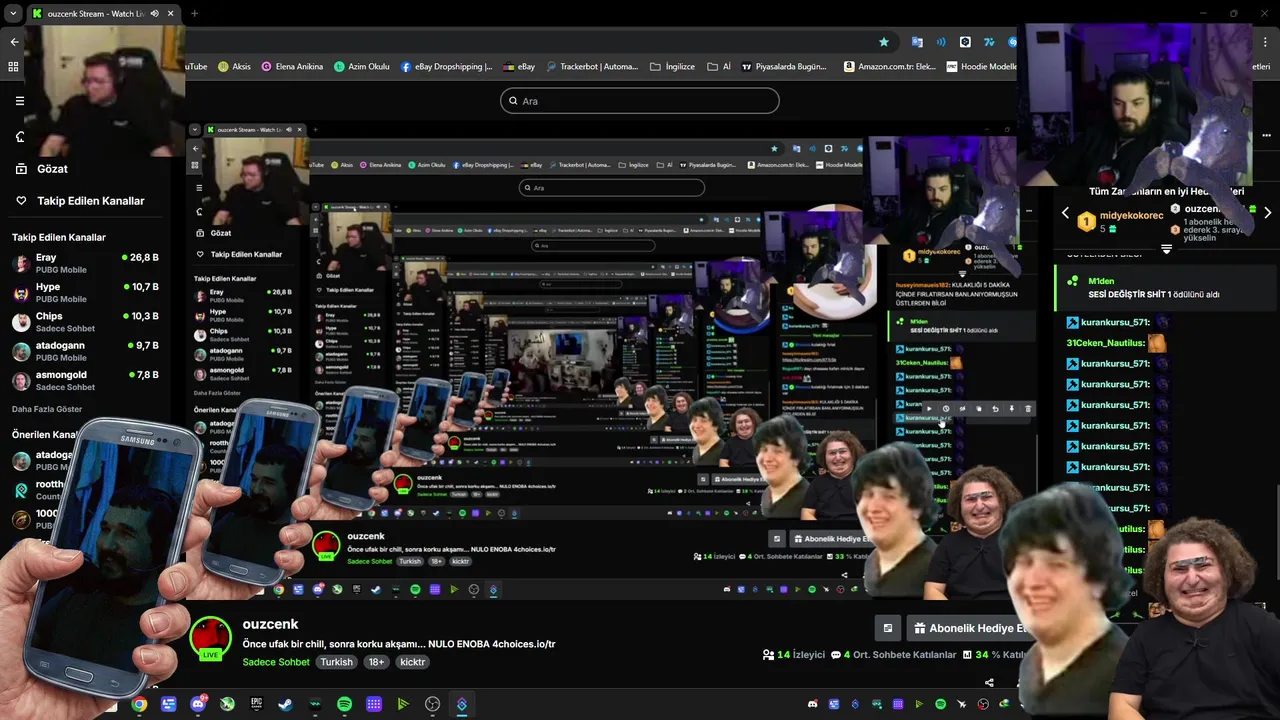The width and height of the screenshot is (1280, 720).
Task: Open the Aksis bookmark
Action: 235,66
